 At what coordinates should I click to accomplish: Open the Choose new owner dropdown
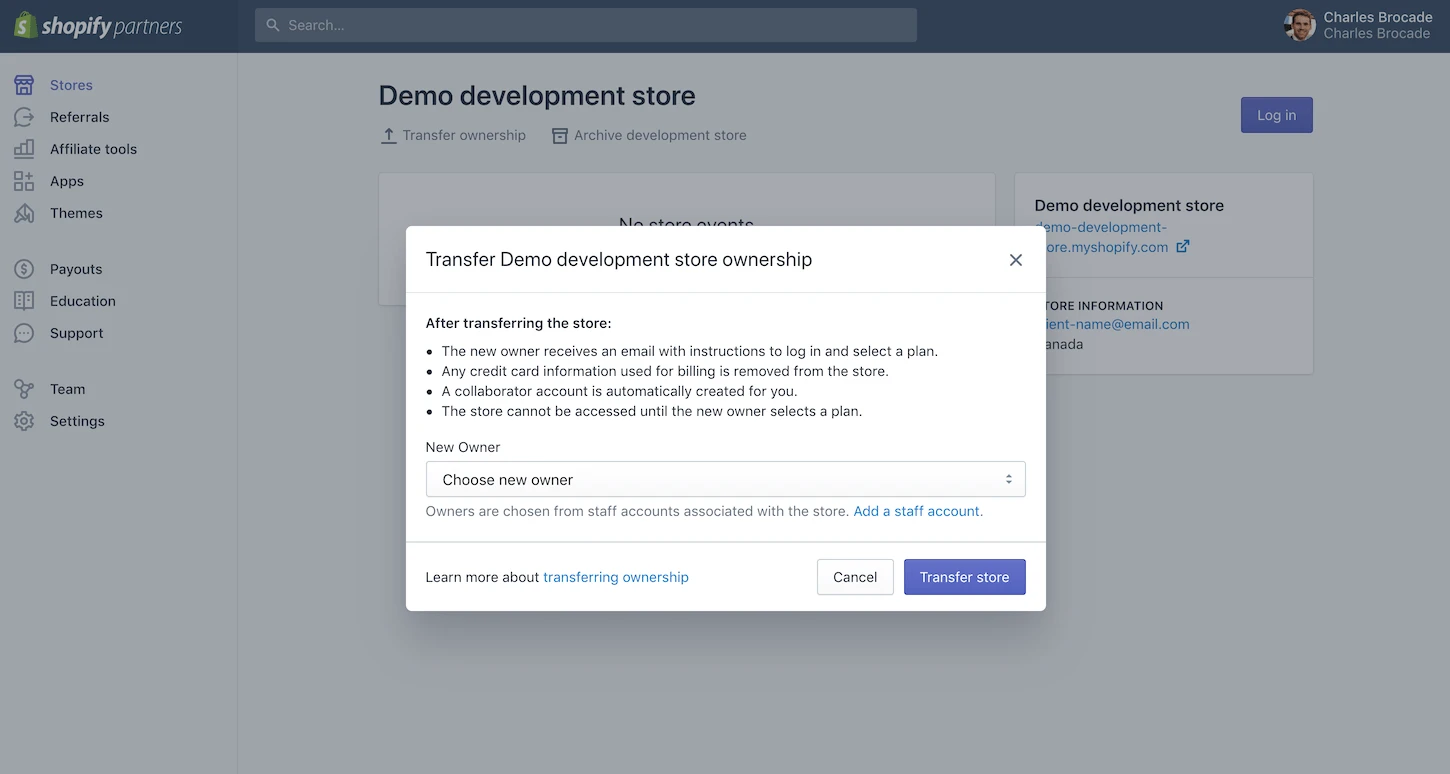coord(726,479)
